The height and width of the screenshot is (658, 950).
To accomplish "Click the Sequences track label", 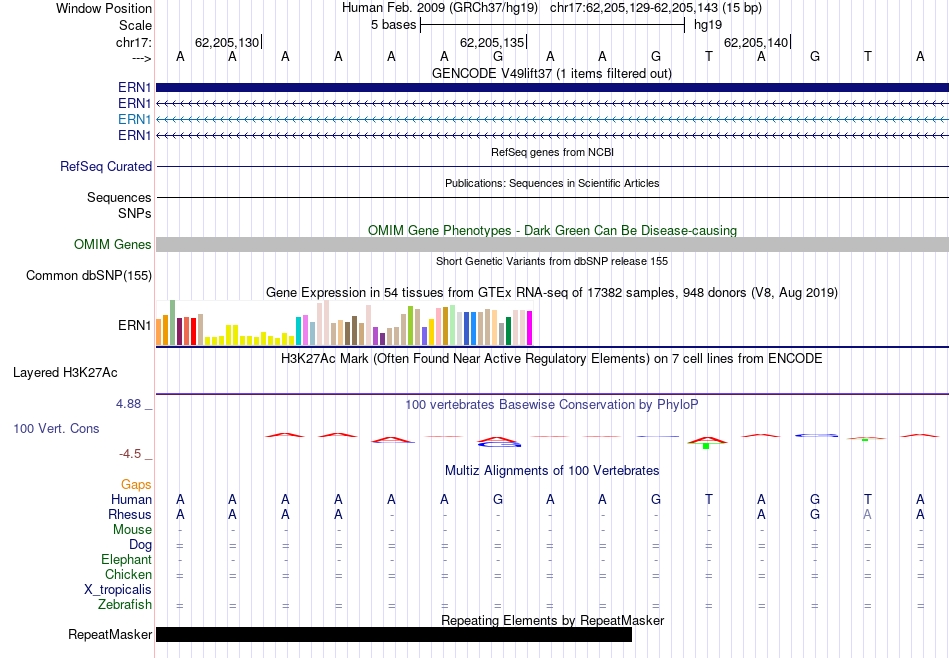I will click(119, 198).
